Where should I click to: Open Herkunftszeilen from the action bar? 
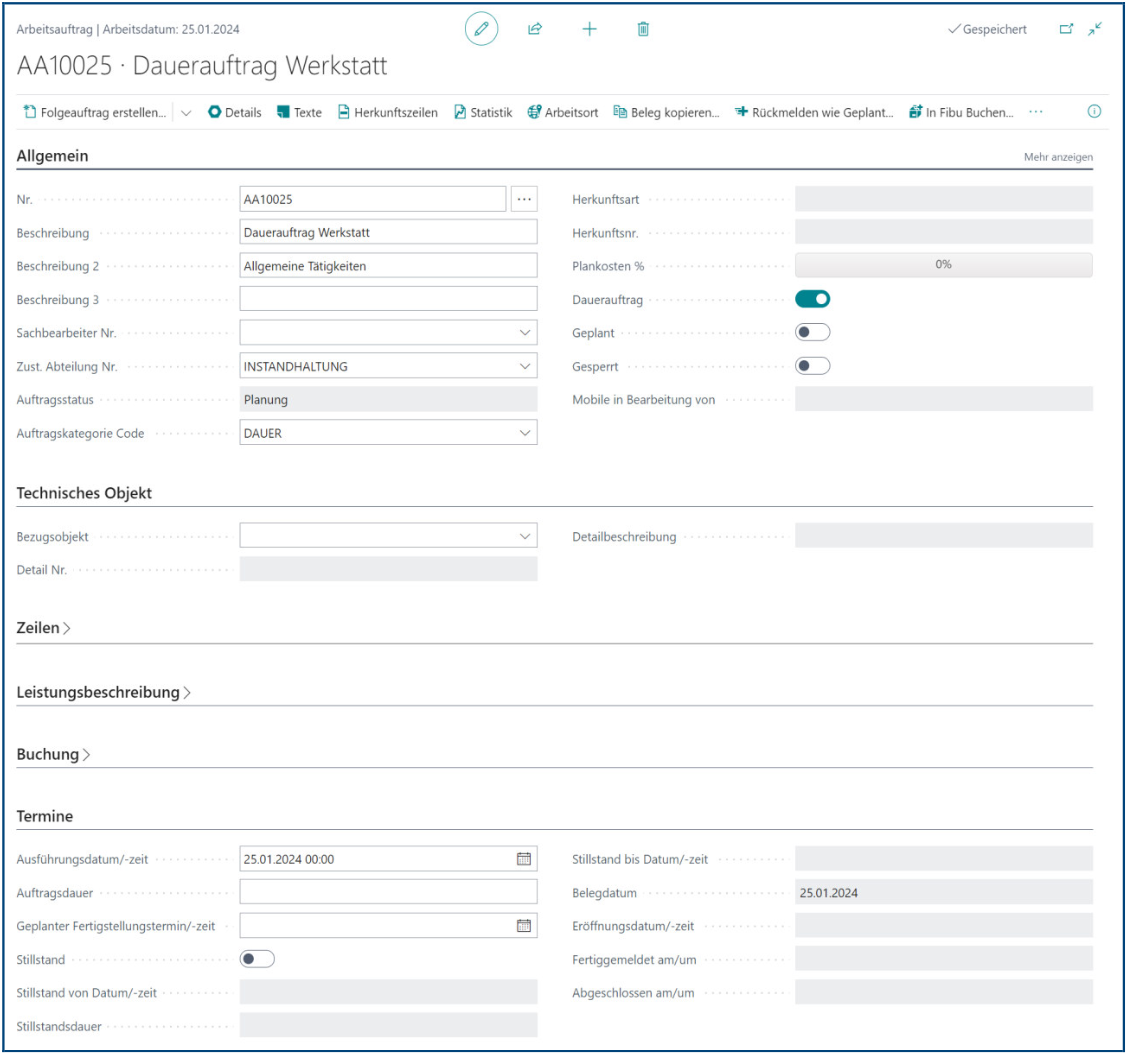point(388,112)
